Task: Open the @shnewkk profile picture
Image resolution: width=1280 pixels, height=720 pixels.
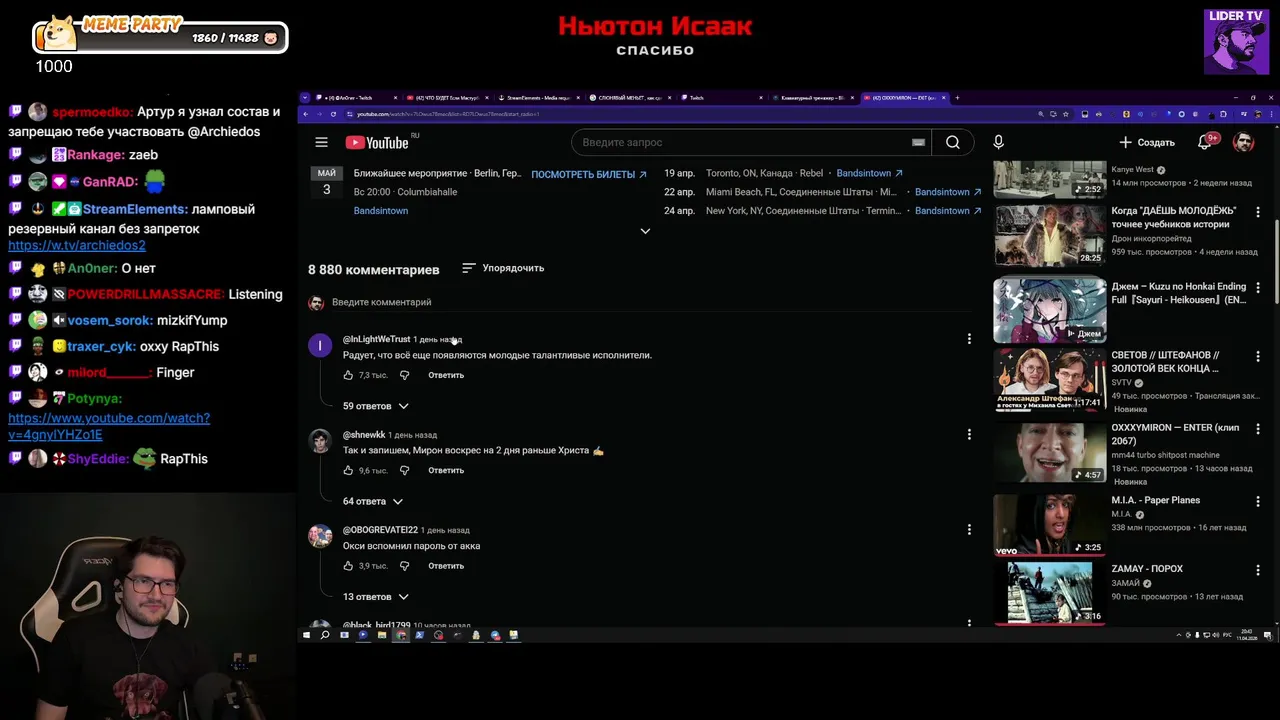Action: pyautogui.click(x=320, y=441)
